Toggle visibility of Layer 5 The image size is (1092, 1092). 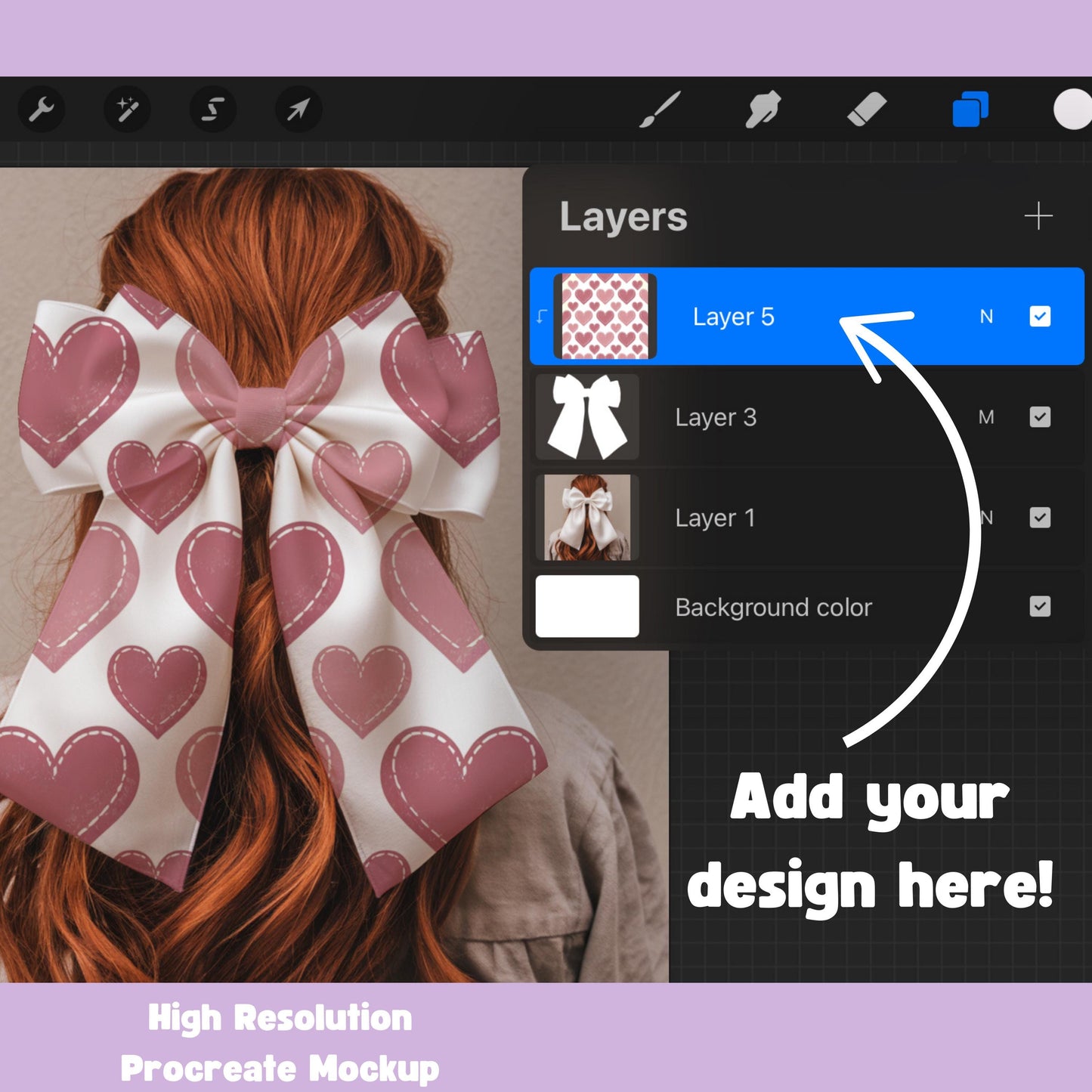(x=1041, y=317)
